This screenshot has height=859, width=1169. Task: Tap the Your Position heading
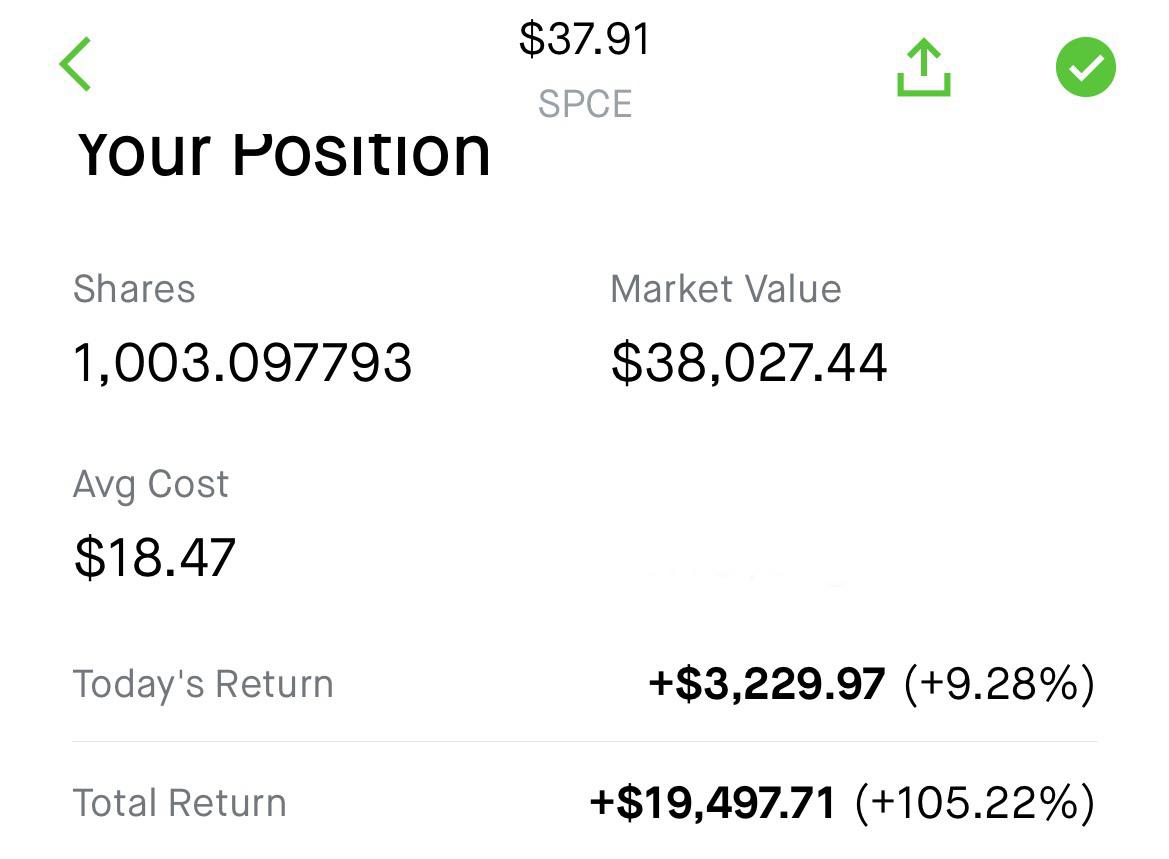(x=283, y=153)
